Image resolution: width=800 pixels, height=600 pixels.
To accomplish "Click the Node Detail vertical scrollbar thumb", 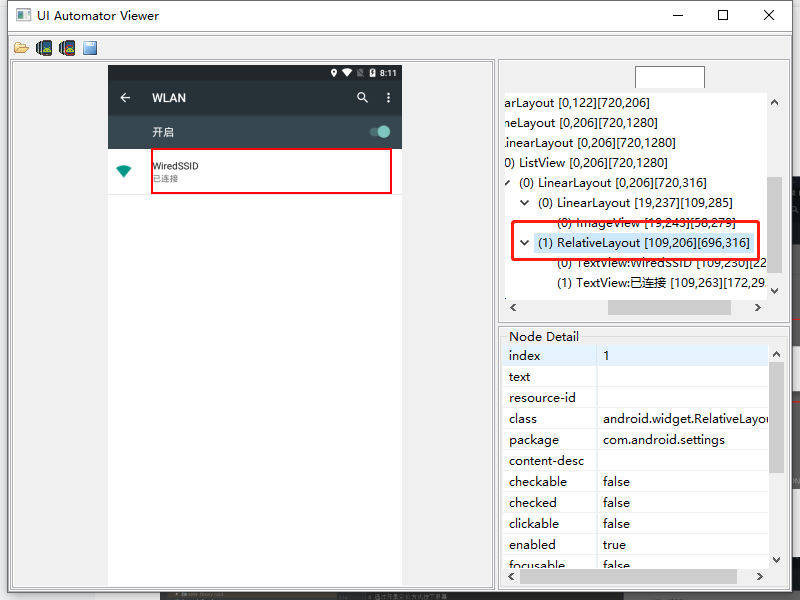I will click(x=777, y=418).
